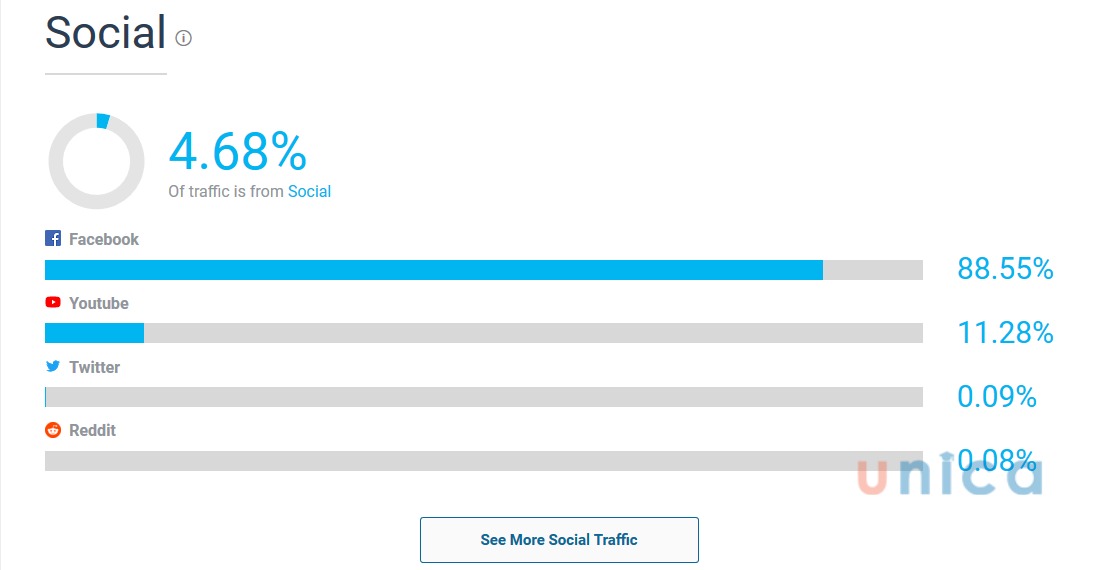Click the Reddit logo icon
This screenshot has height=570, width=1118.
pos(53,430)
